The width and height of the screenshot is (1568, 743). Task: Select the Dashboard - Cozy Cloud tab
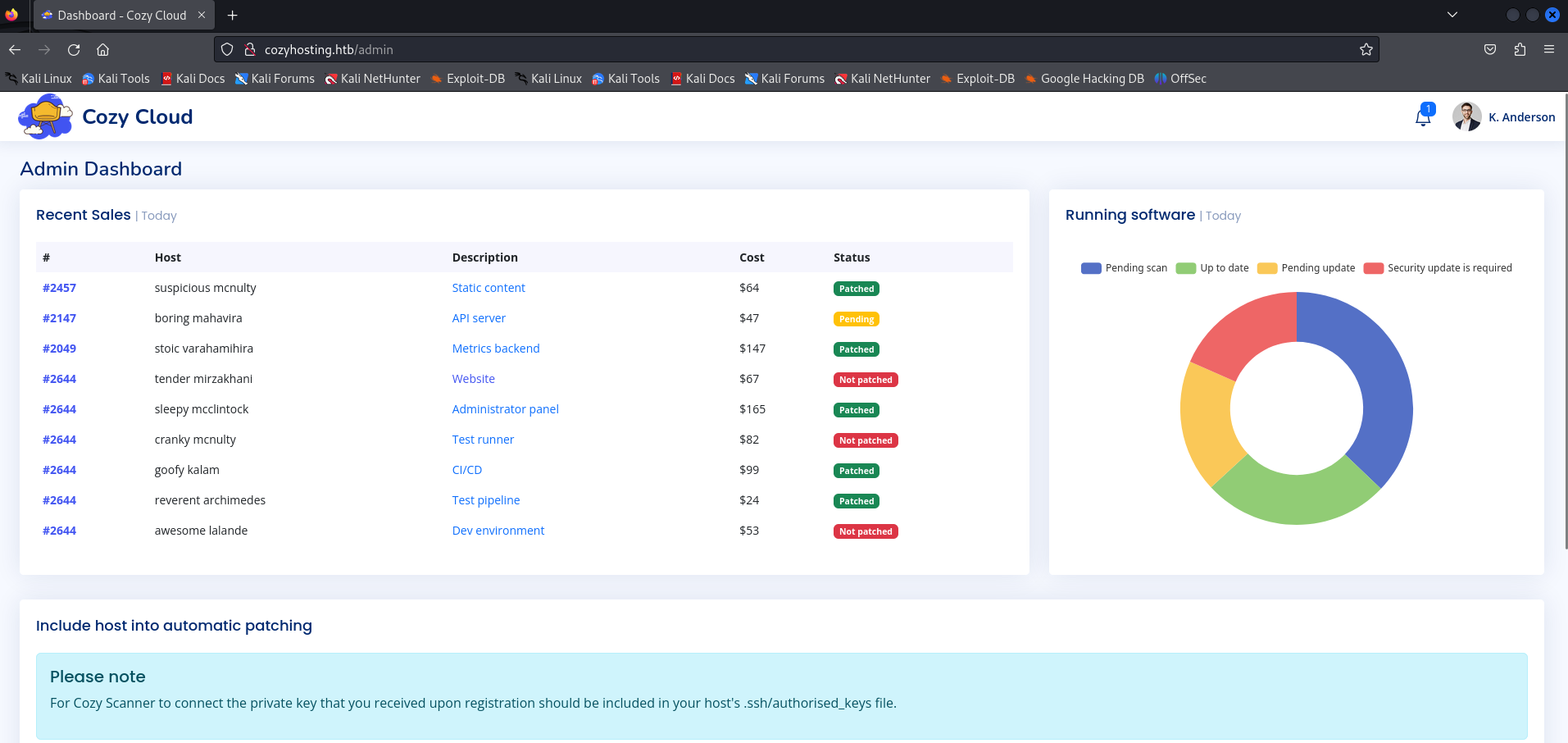123,16
